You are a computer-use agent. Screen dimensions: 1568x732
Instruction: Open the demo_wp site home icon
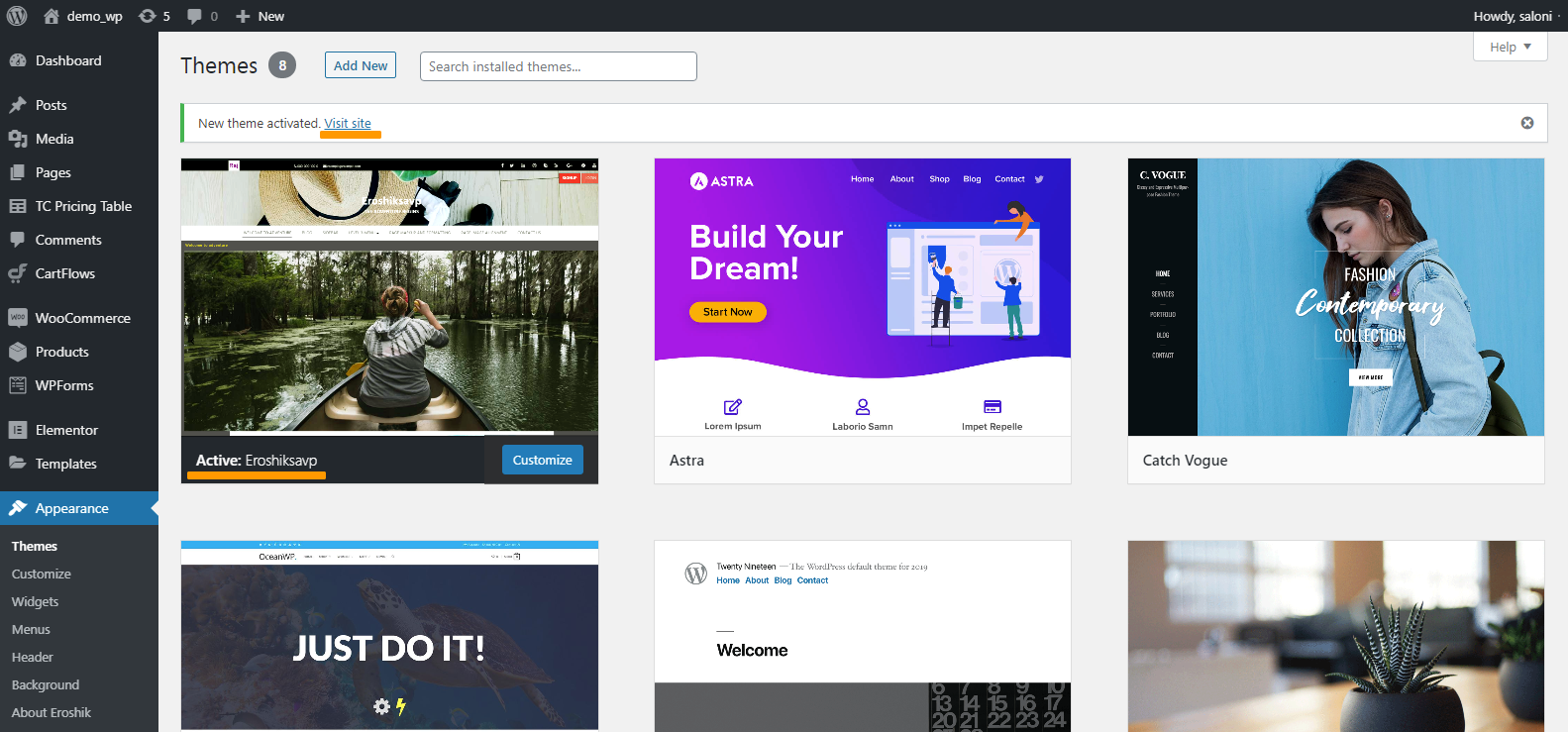click(52, 16)
